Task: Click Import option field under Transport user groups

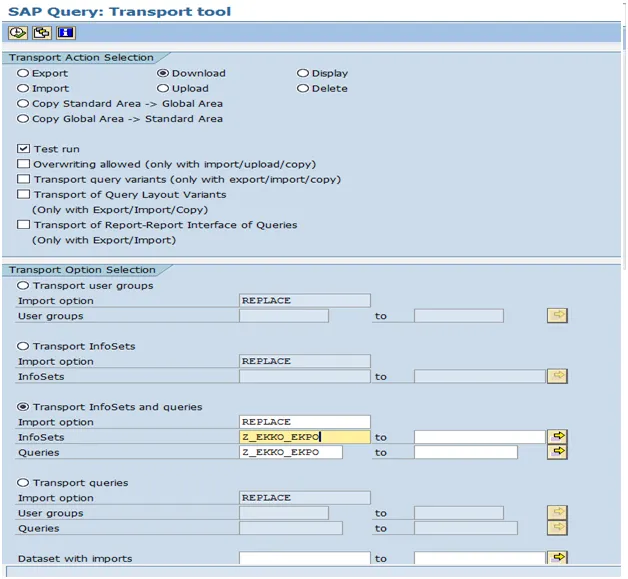Action: [x=305, y=300]
